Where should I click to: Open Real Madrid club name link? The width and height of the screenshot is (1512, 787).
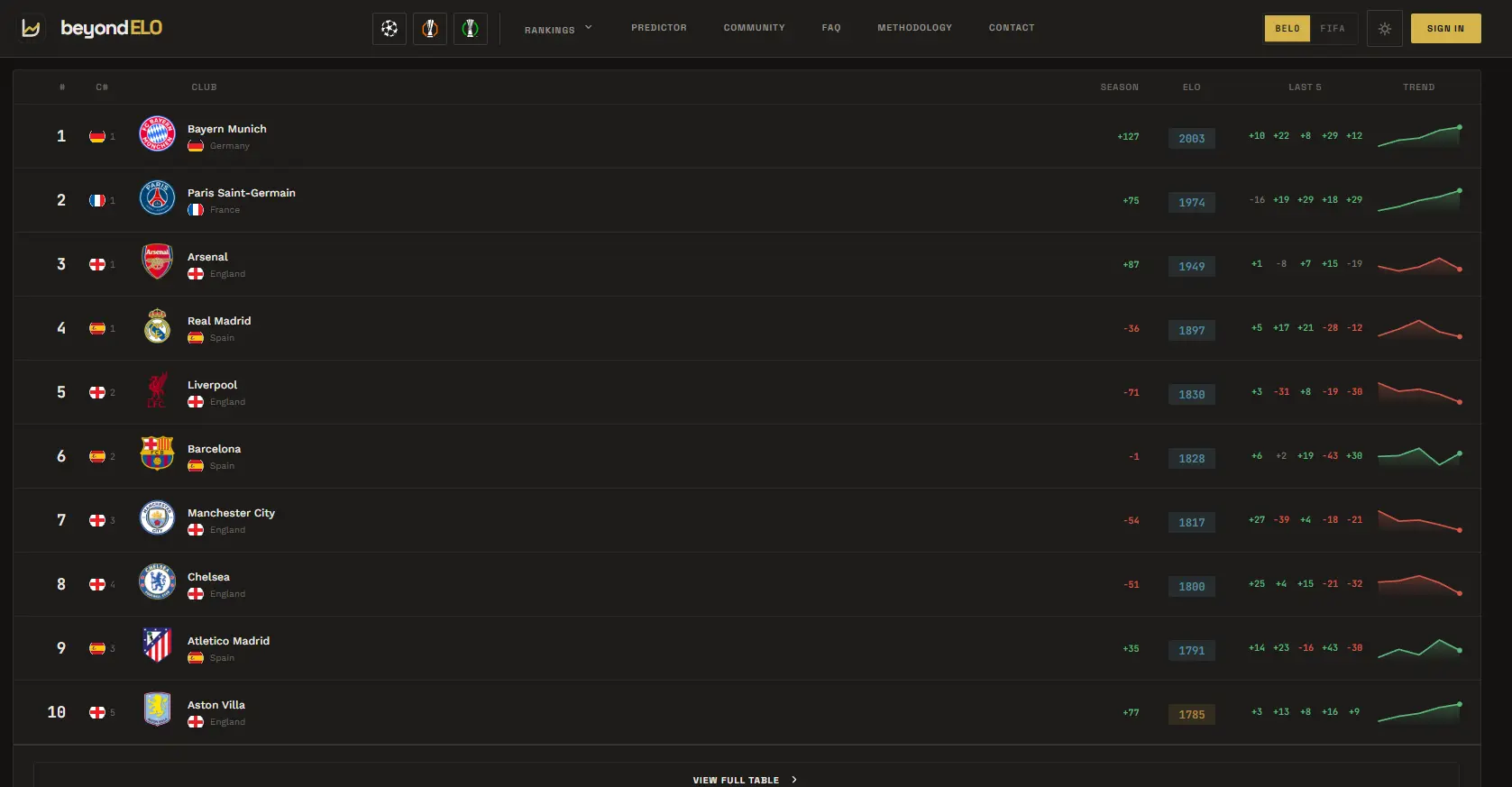point(219,321)
